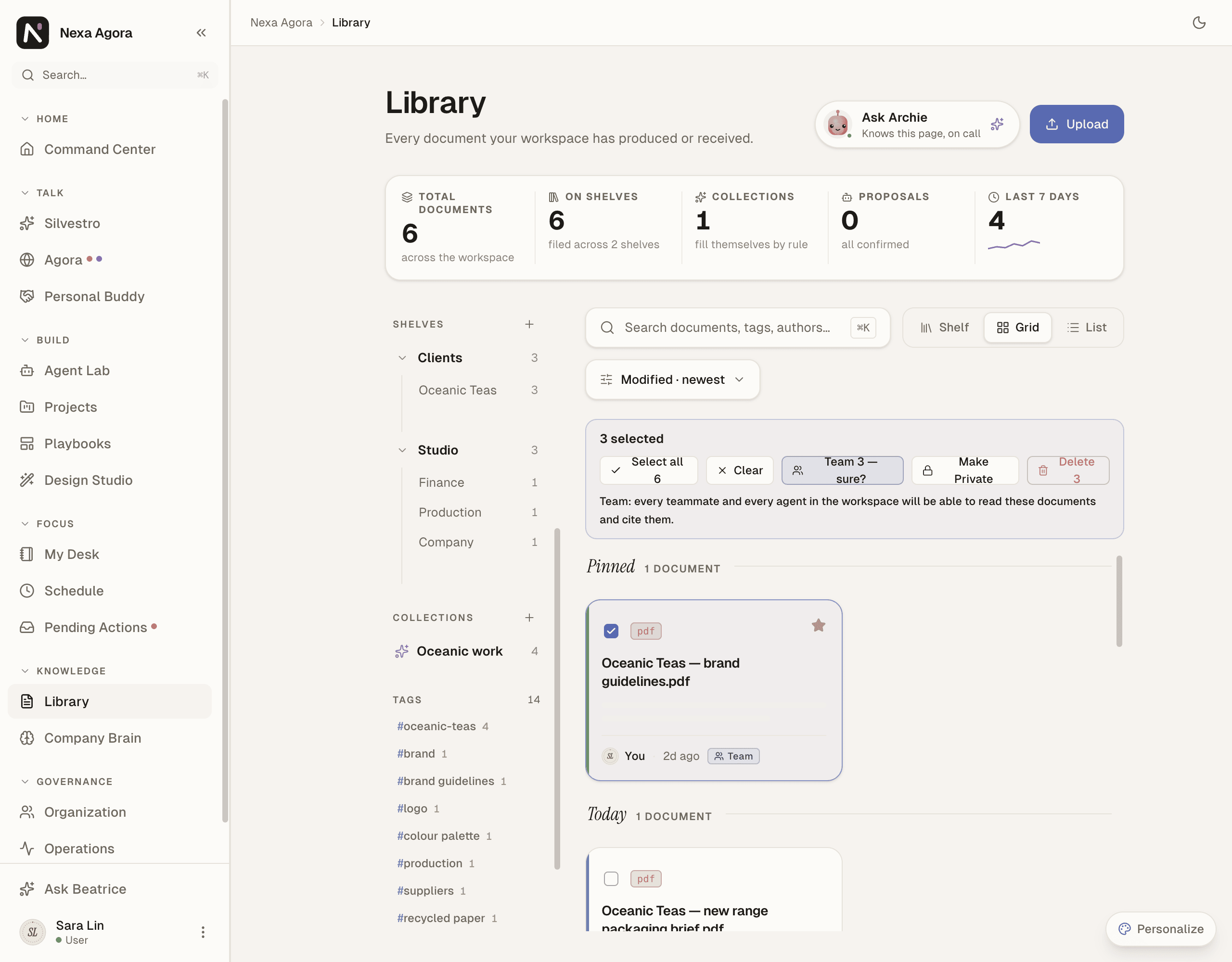Open Pending Actions inbox
1232x962 pixels.
[109, 628]
